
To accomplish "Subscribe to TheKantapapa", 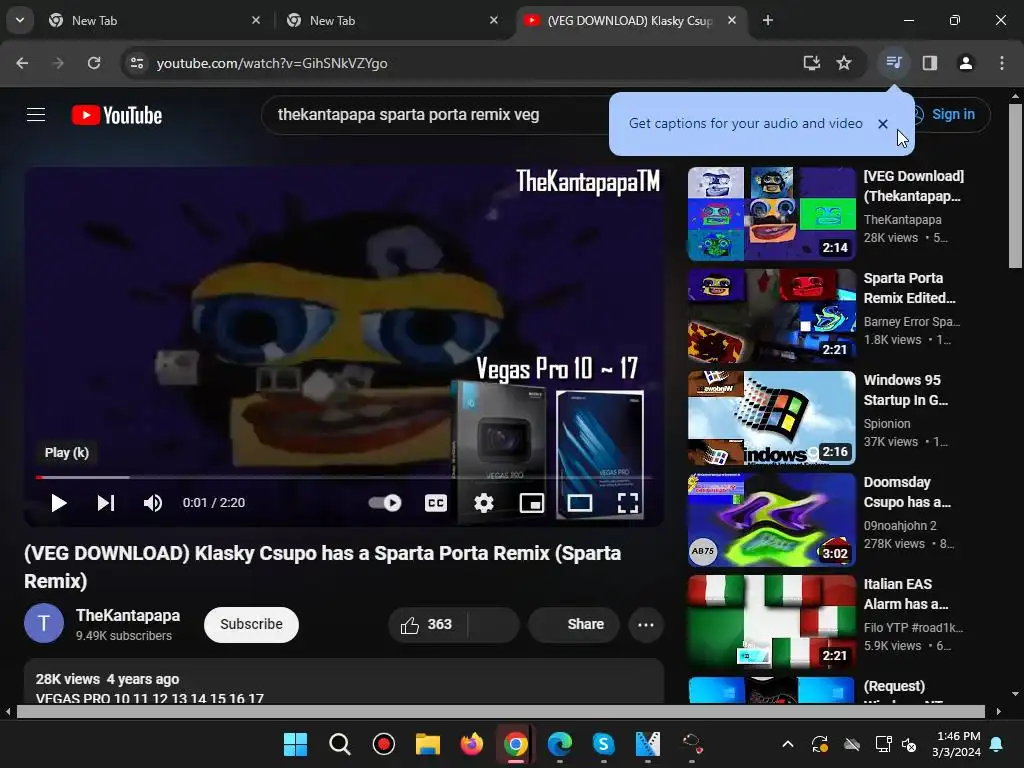I will [251, 625].
